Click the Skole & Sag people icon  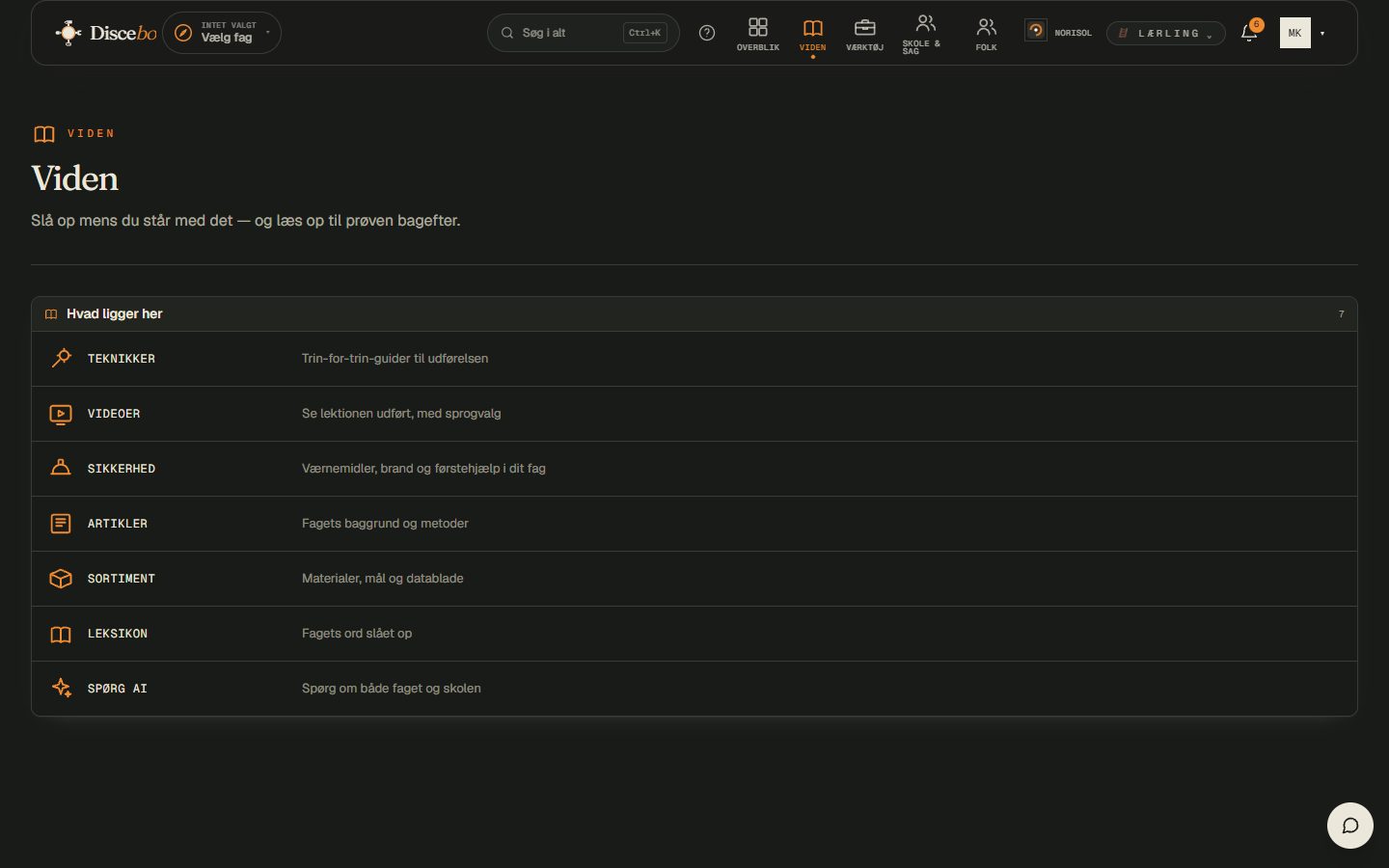(925, 23)
